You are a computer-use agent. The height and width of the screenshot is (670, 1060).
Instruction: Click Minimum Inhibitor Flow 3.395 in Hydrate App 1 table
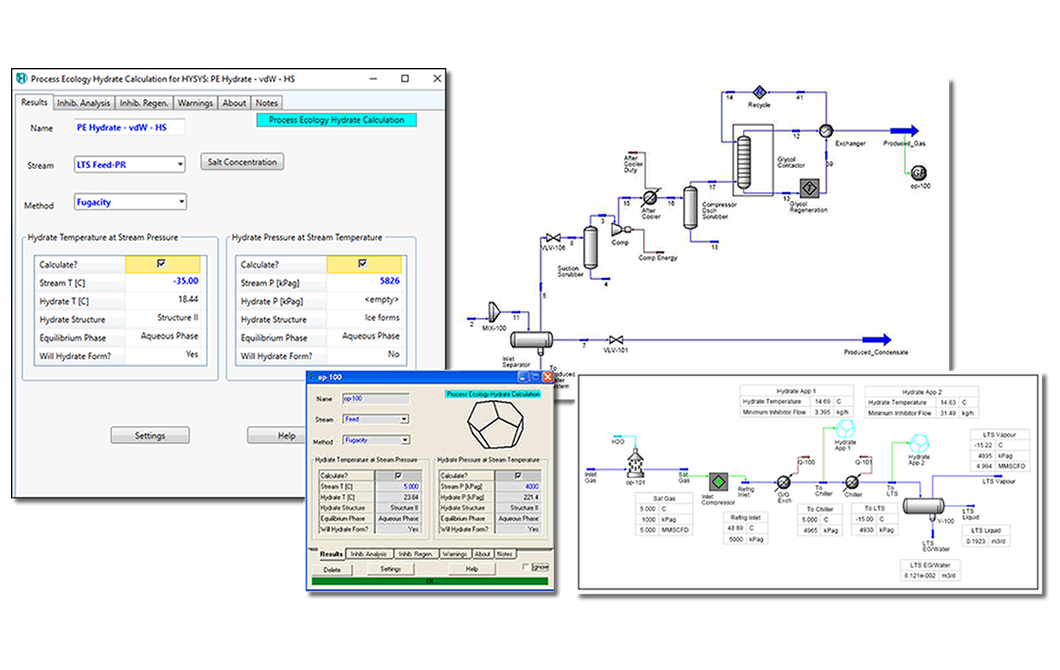822,412
